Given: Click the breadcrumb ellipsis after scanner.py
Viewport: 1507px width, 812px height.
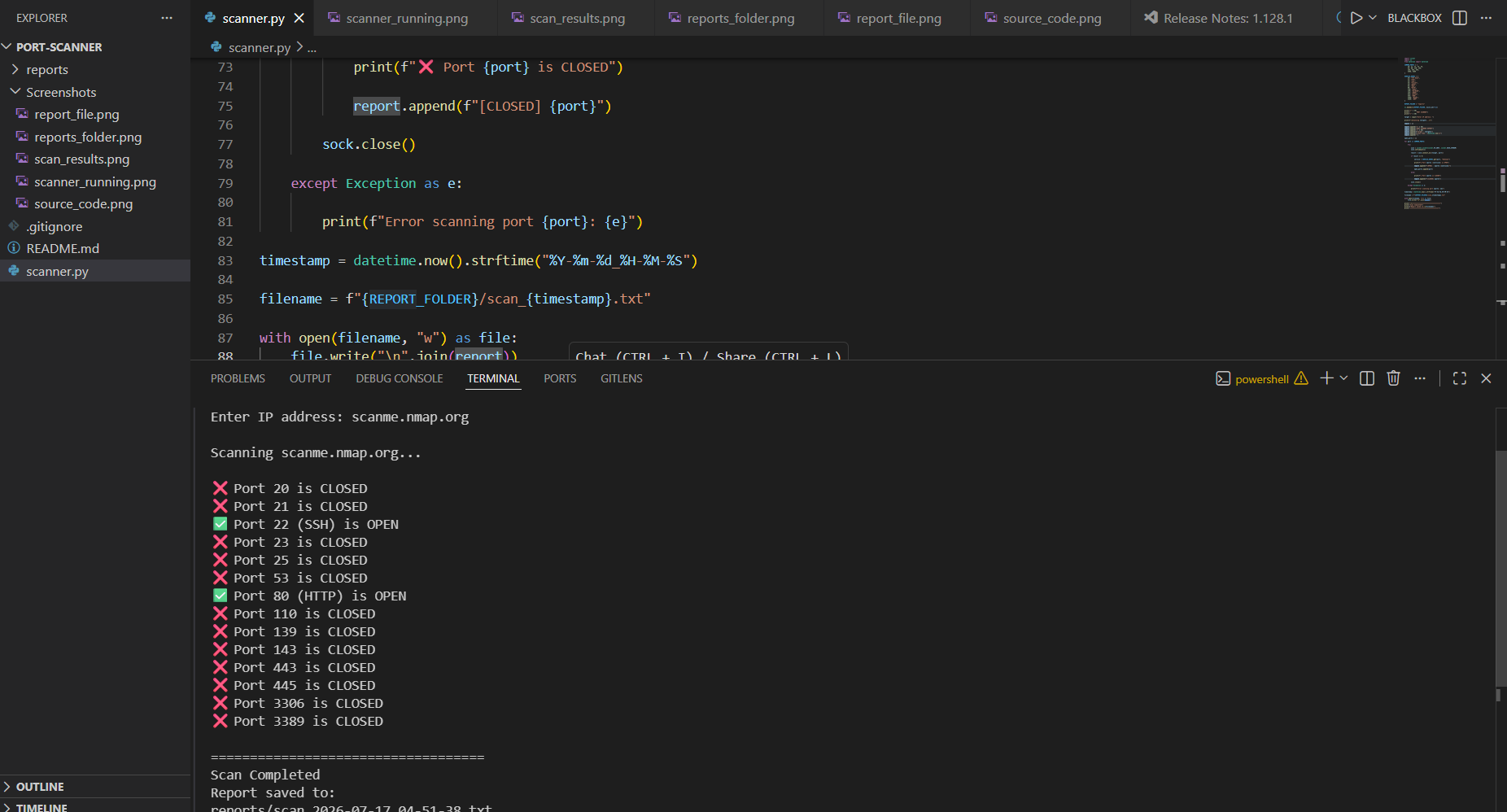Looking at the screenshot, I should click(x=312, y=49).
